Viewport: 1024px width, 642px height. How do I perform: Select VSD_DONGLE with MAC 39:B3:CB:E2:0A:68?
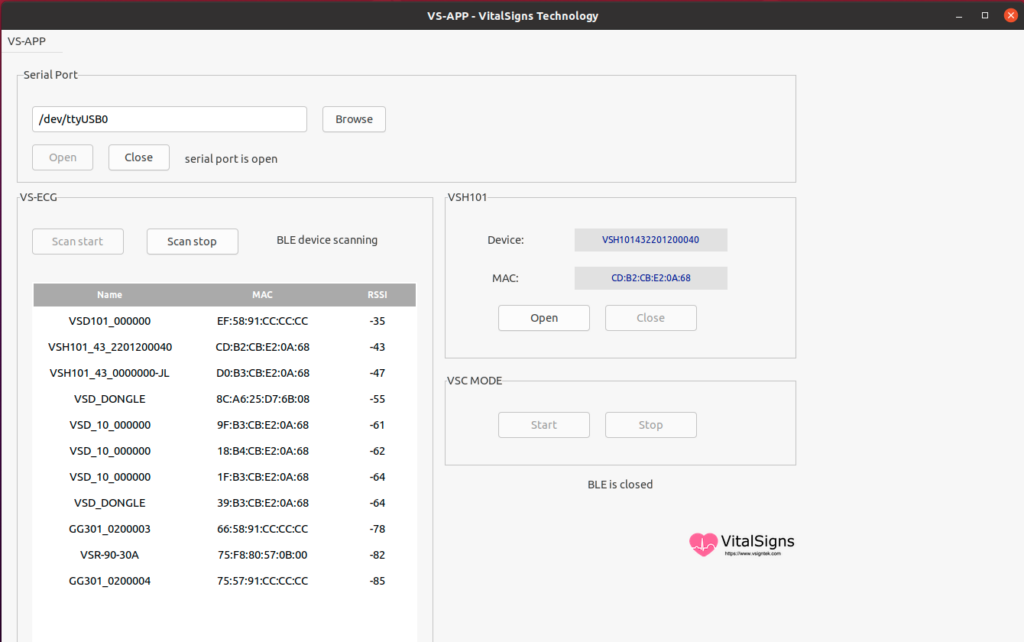click(x=224, y=503)
